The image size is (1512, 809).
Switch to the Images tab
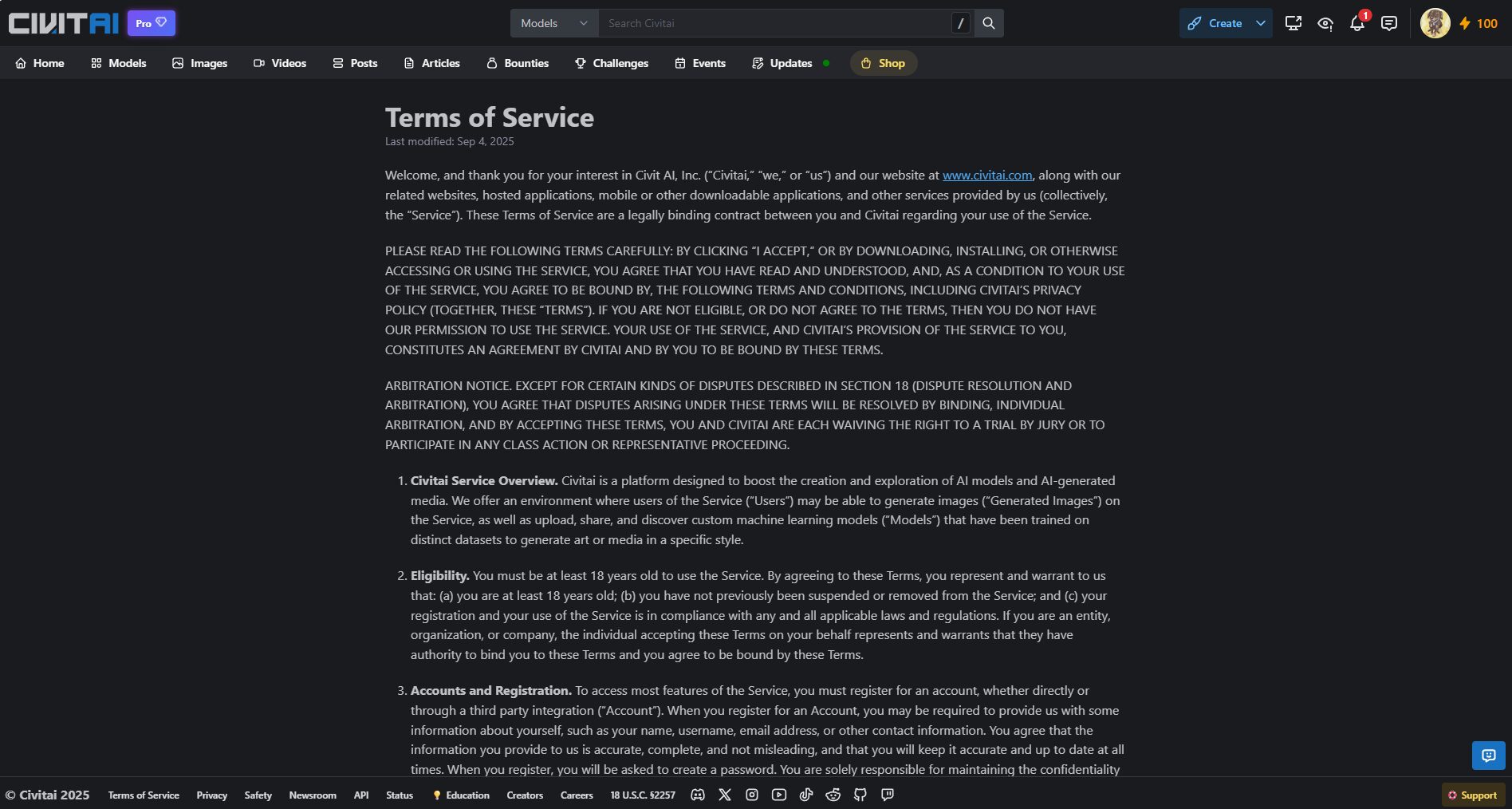pyautogui.click(x=200, y=63)
